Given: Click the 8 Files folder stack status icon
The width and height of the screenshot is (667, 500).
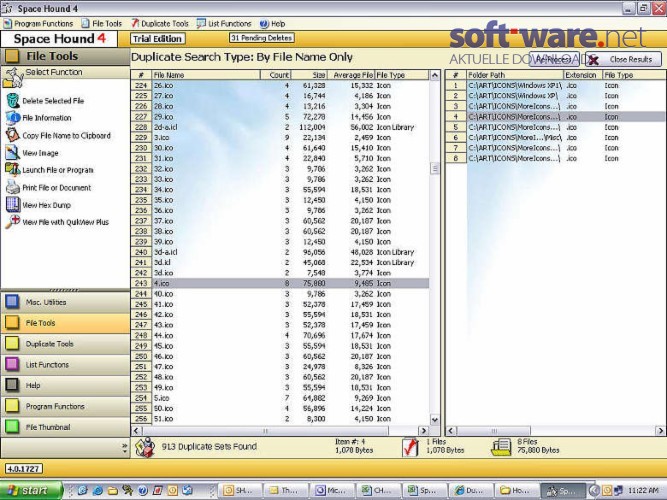Looking at the screenshot, I should click(x=501, y=447).
